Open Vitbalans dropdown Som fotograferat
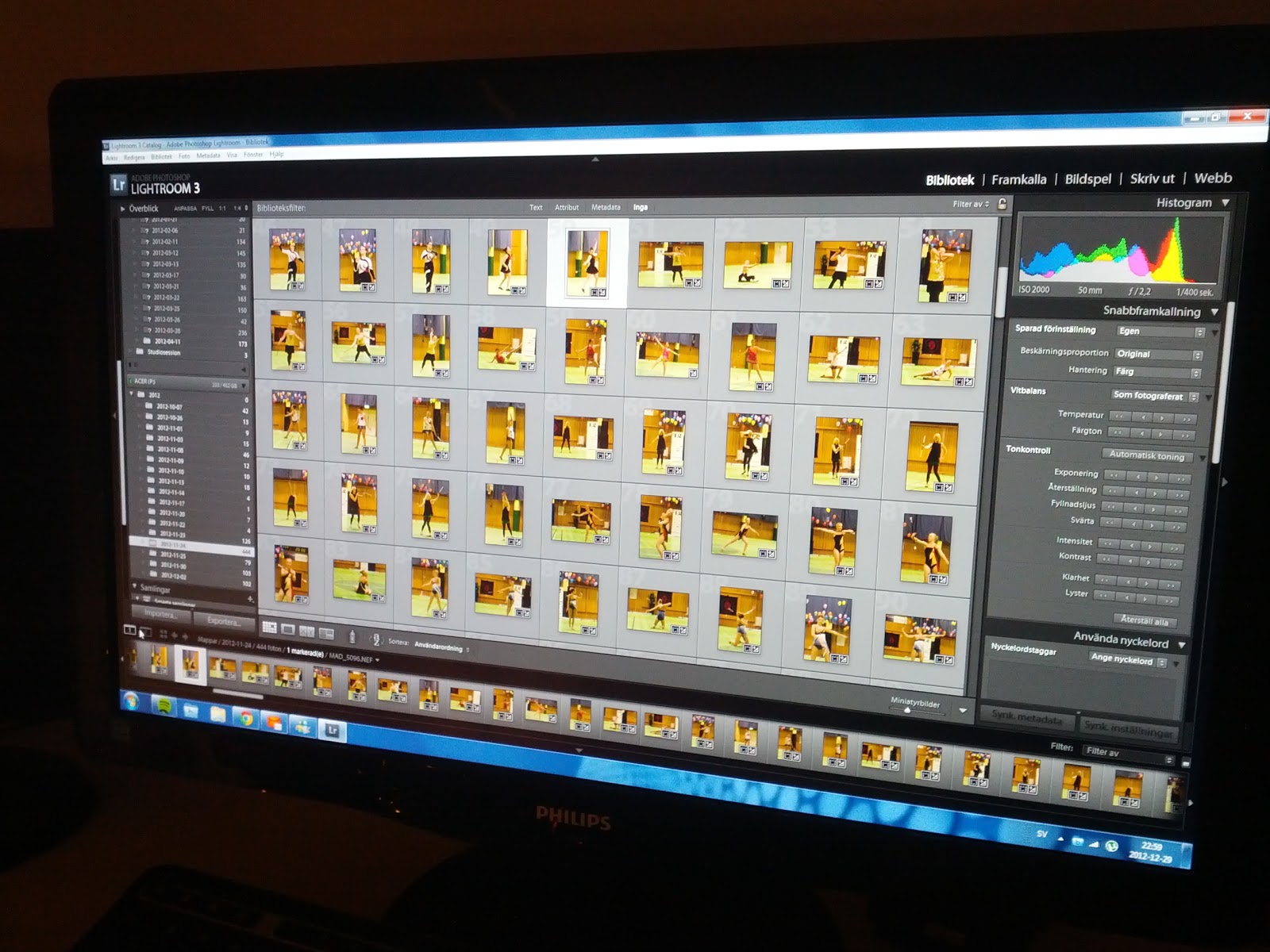This screenshot has height=952, width=1270. pos(1154,395)
